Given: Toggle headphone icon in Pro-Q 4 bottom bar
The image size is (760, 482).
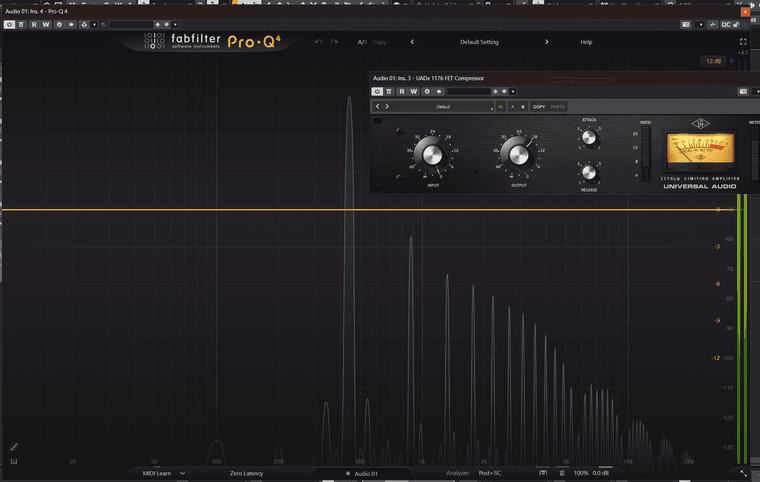Looking at the screenshot, I should (x=543, y=473).
